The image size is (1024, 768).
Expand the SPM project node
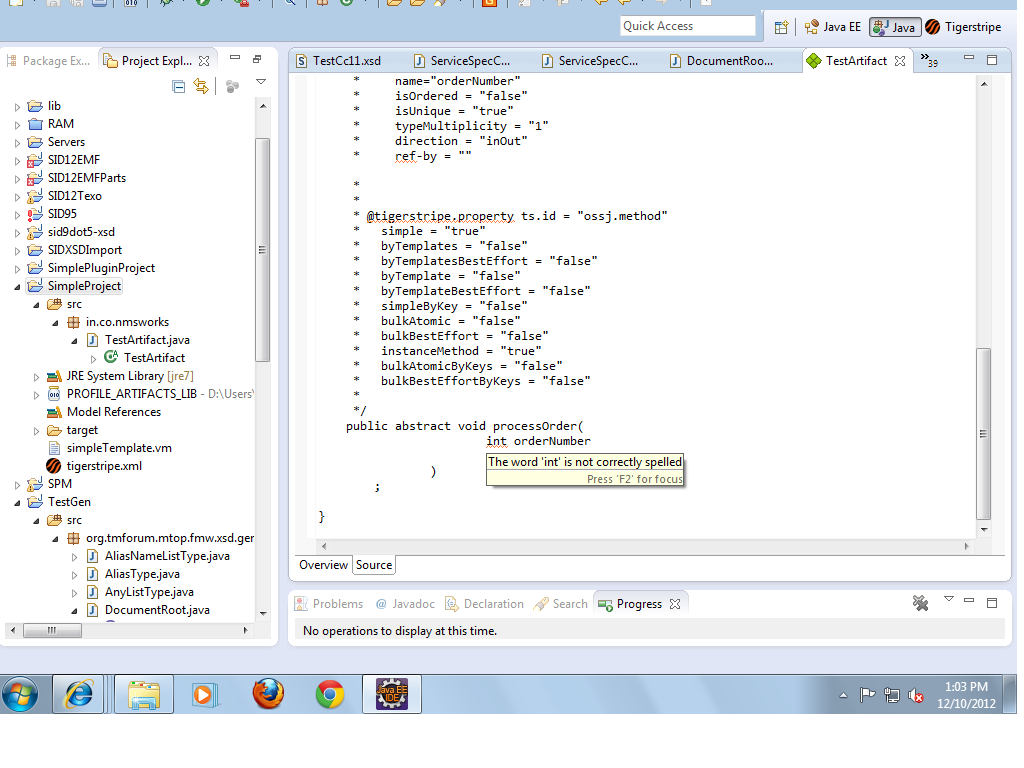pos(18,485)
